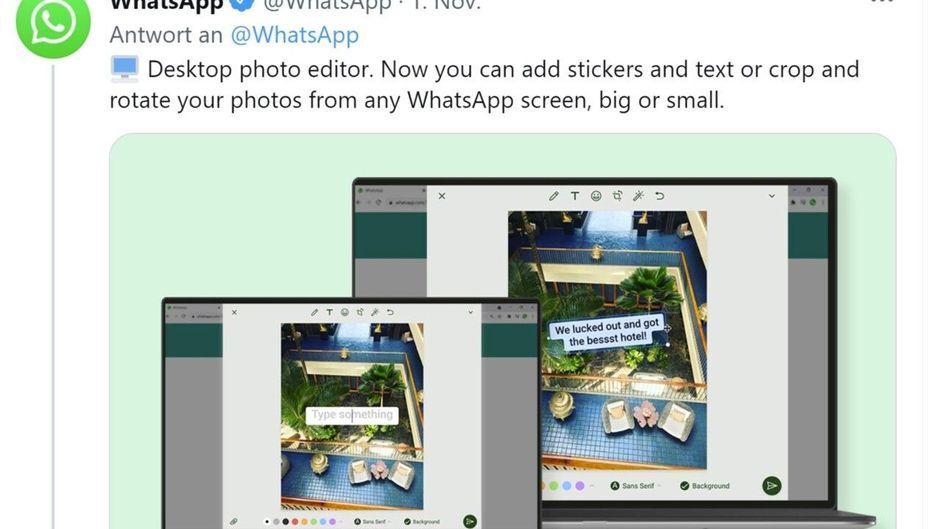940x529 pixels.
Task: Send the photo on larger laptop editor
Action: pos(772,486)
